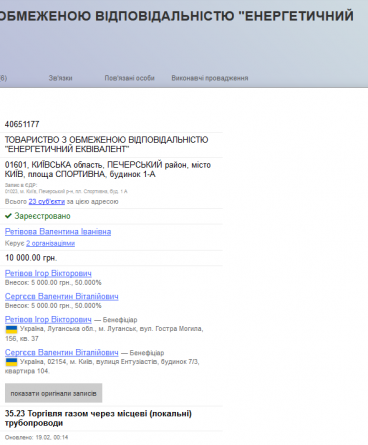Click Ukraine flag beside Луганська обл. address
Image resolution: width=368 pixels, height=445 pixels.
[x=12, y=329]
